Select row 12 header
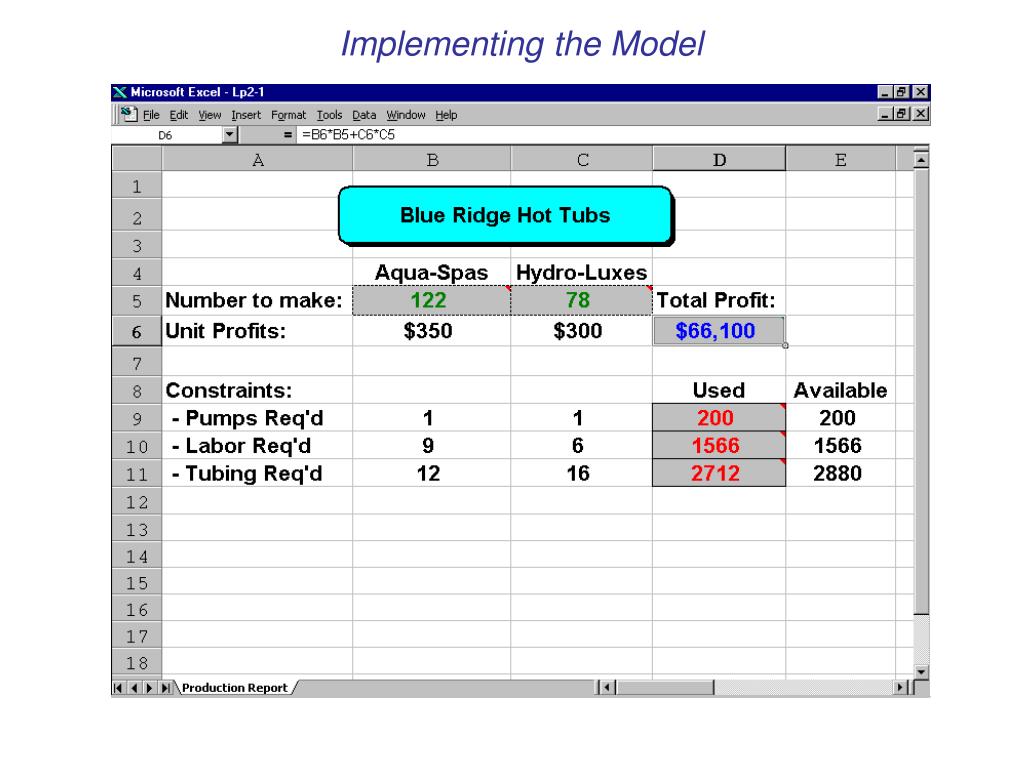The width and height of the screenshot is (1024, 768). coord(137,502)
